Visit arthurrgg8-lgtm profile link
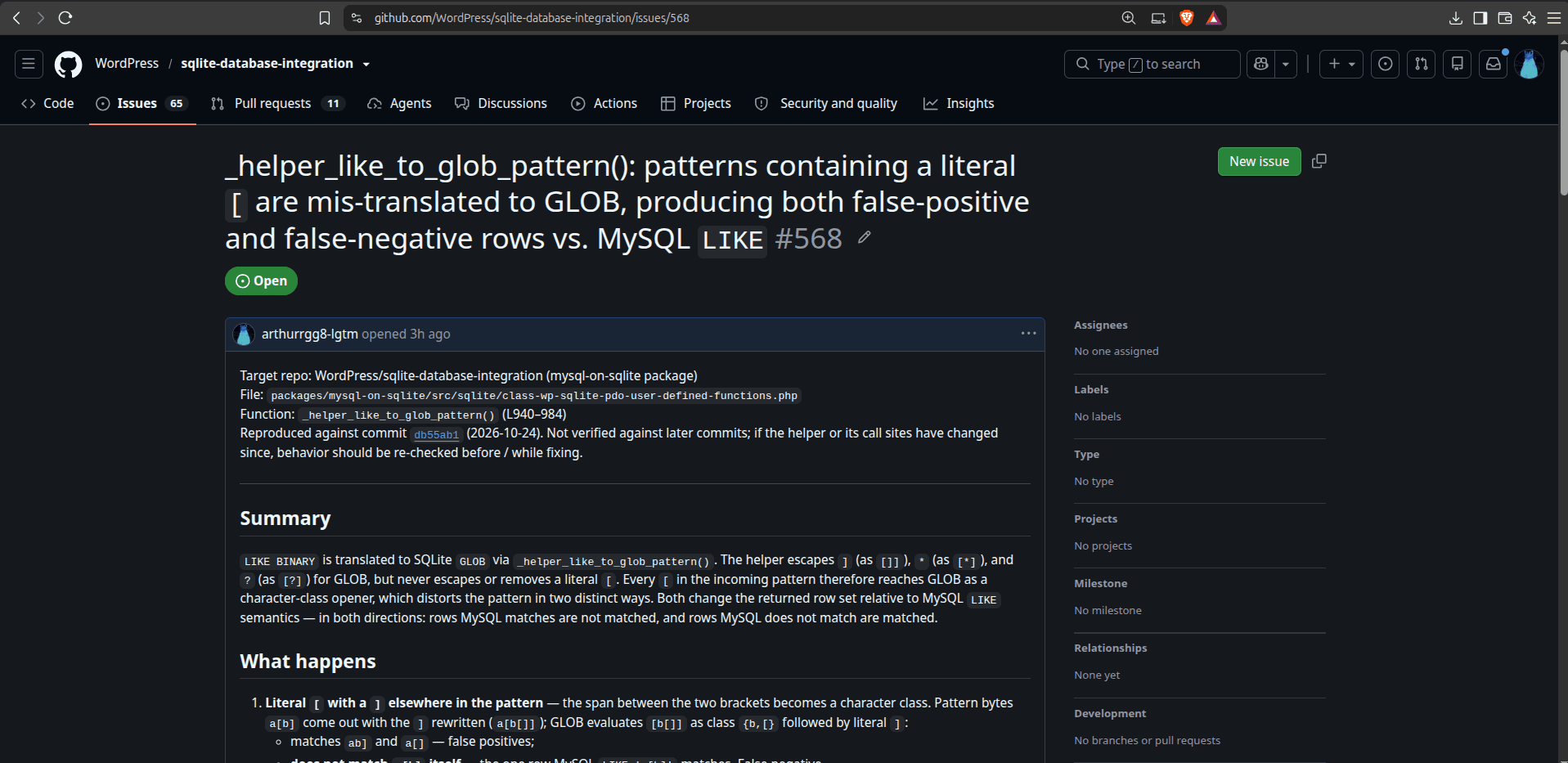The image size is (1568, 763). click(310, 334)
